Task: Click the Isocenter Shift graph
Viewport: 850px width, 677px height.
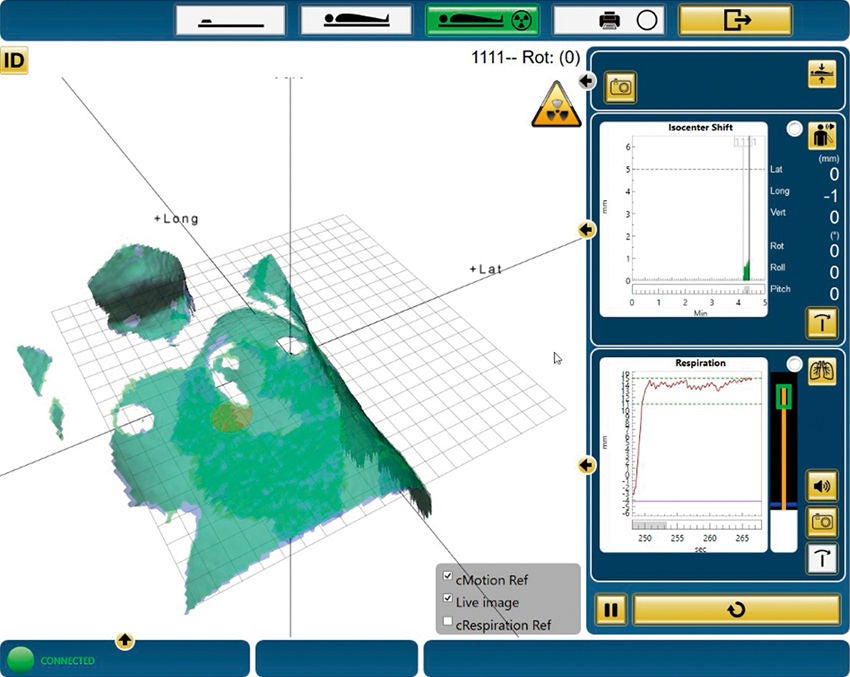Action: tap(684, 220)
